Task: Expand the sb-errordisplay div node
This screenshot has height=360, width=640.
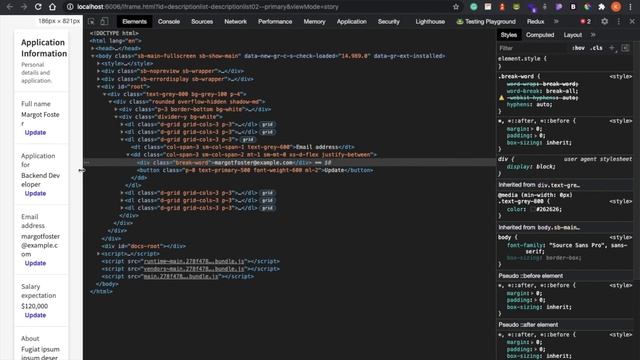Action: pos(98,79)
